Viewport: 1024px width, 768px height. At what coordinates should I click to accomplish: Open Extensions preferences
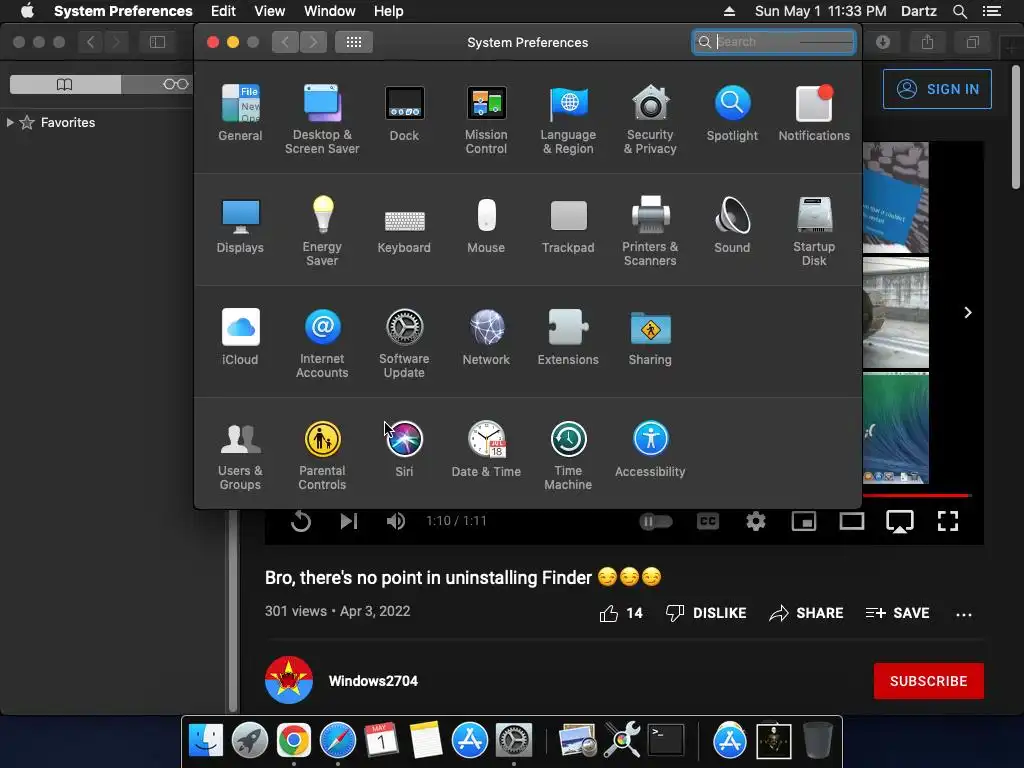[x=568, y=337]
